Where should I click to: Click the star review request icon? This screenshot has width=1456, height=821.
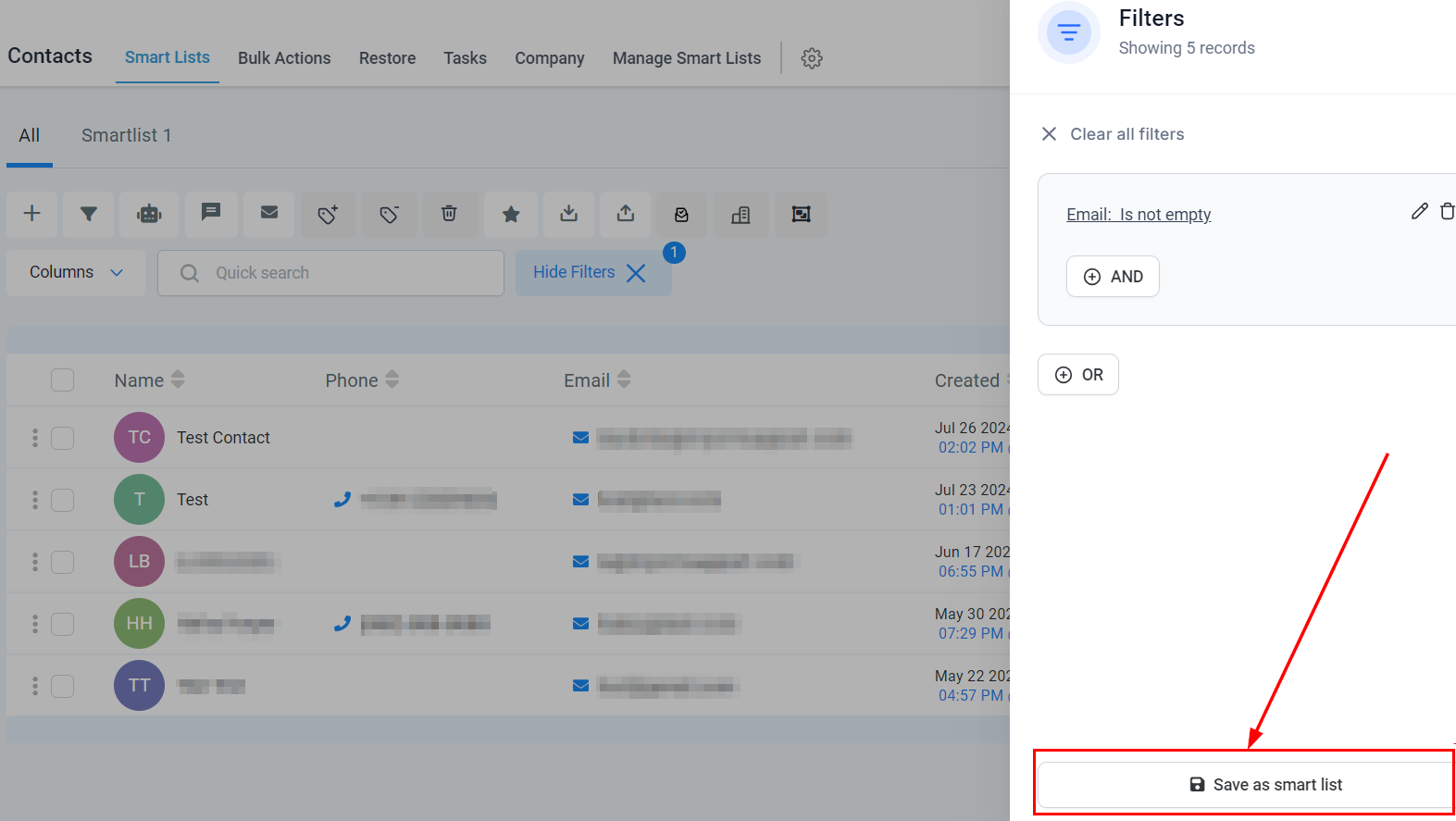pos(510,214)
